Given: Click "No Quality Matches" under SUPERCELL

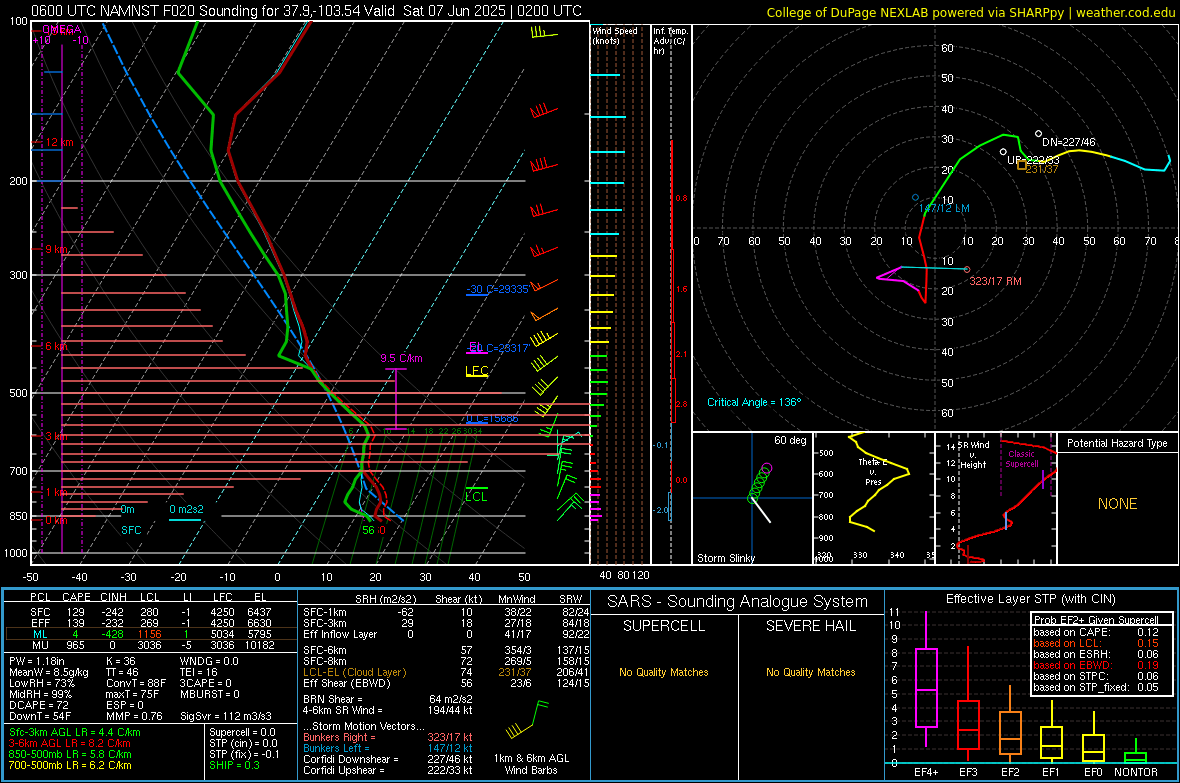Looking at the screenshot, I should tap(664, 672).
